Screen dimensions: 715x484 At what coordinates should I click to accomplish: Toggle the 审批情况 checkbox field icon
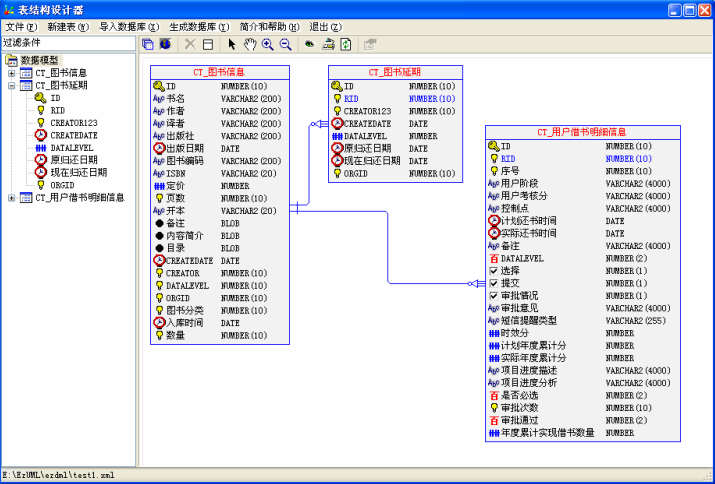[x=493, y=296]
